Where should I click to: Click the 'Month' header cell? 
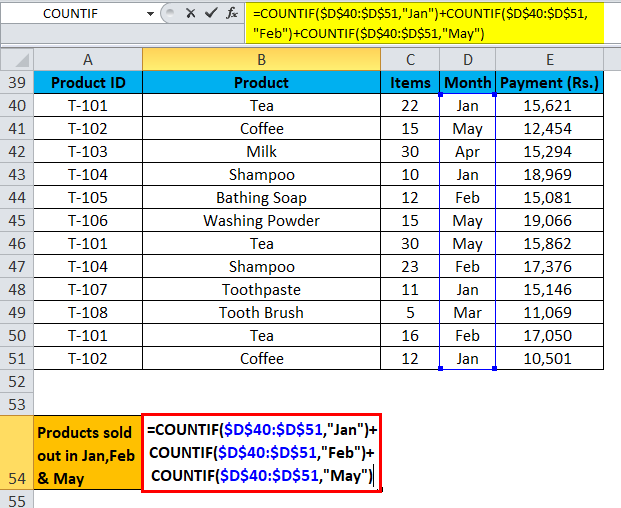468,82
